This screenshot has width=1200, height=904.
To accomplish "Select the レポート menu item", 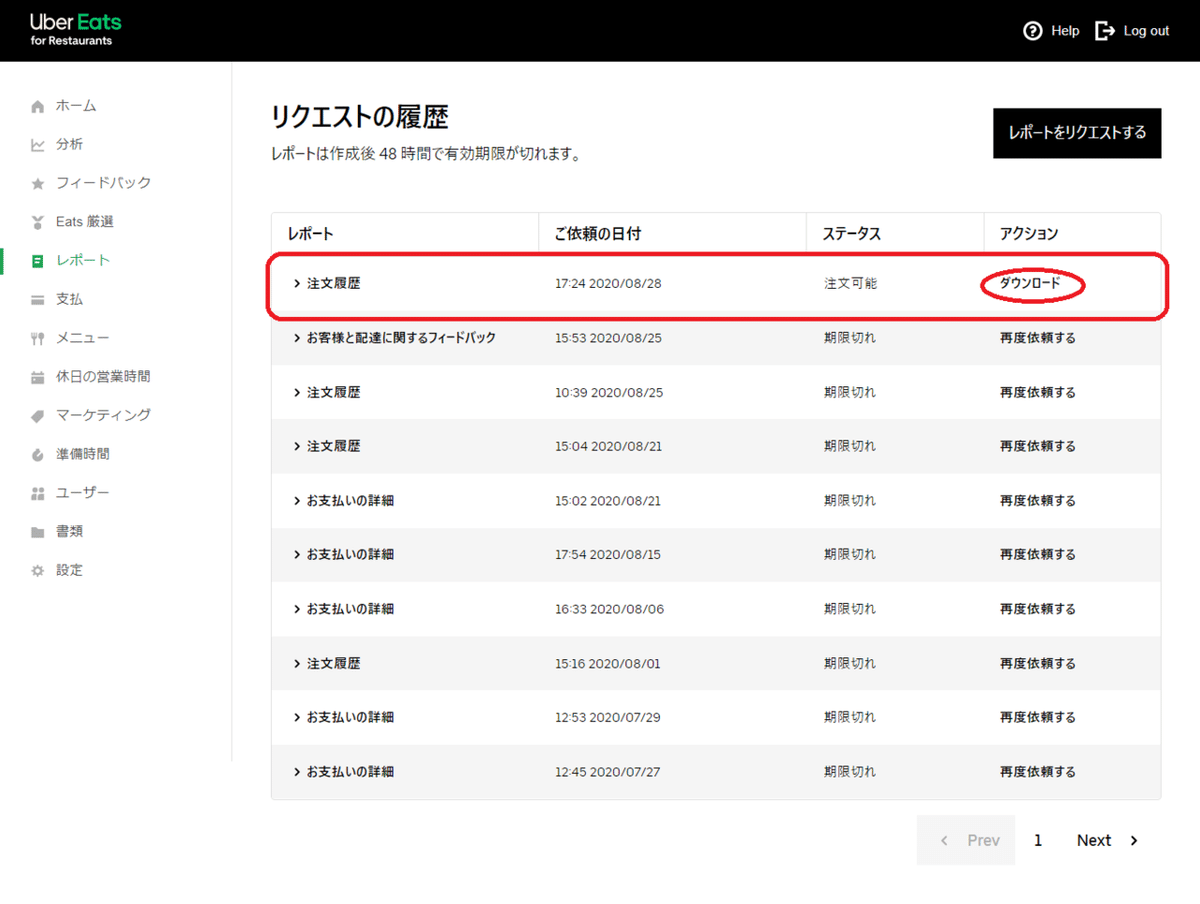I will (83, 260).
